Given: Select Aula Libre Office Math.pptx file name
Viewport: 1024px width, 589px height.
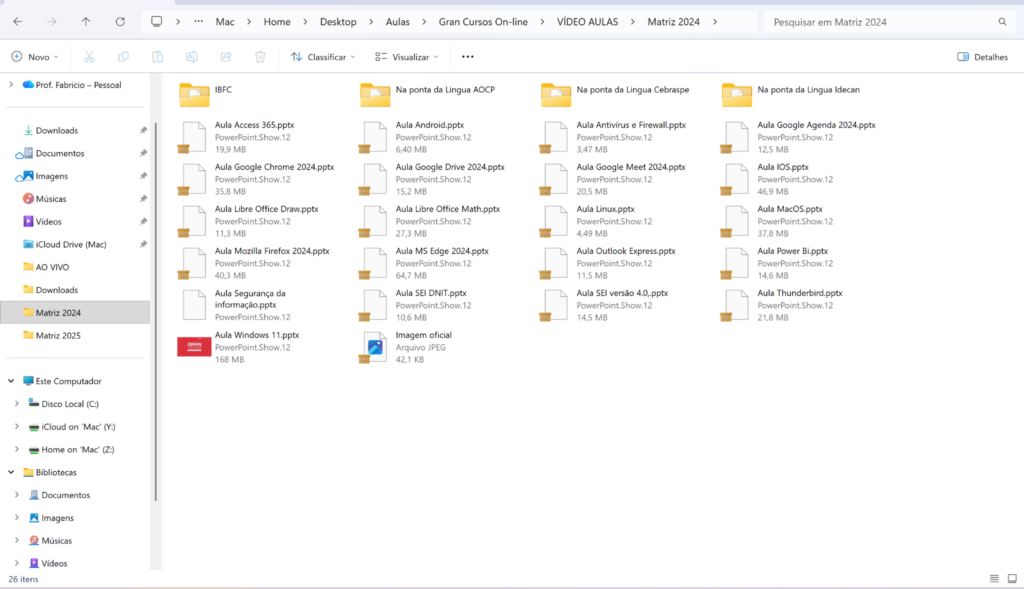Looking at the screenshot, I should click(x=448, y=209).
